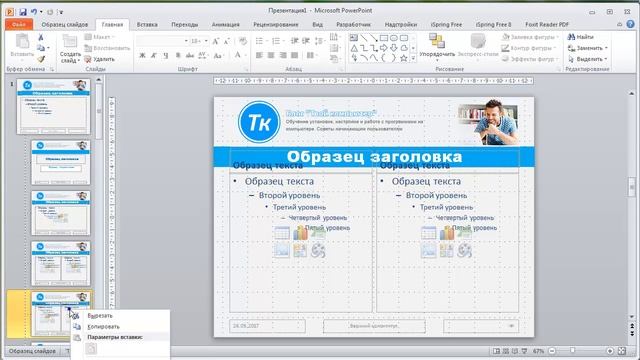Decrease font size with the small A button
This screenshot has width=640, height=360.
[x=227, y=41]
